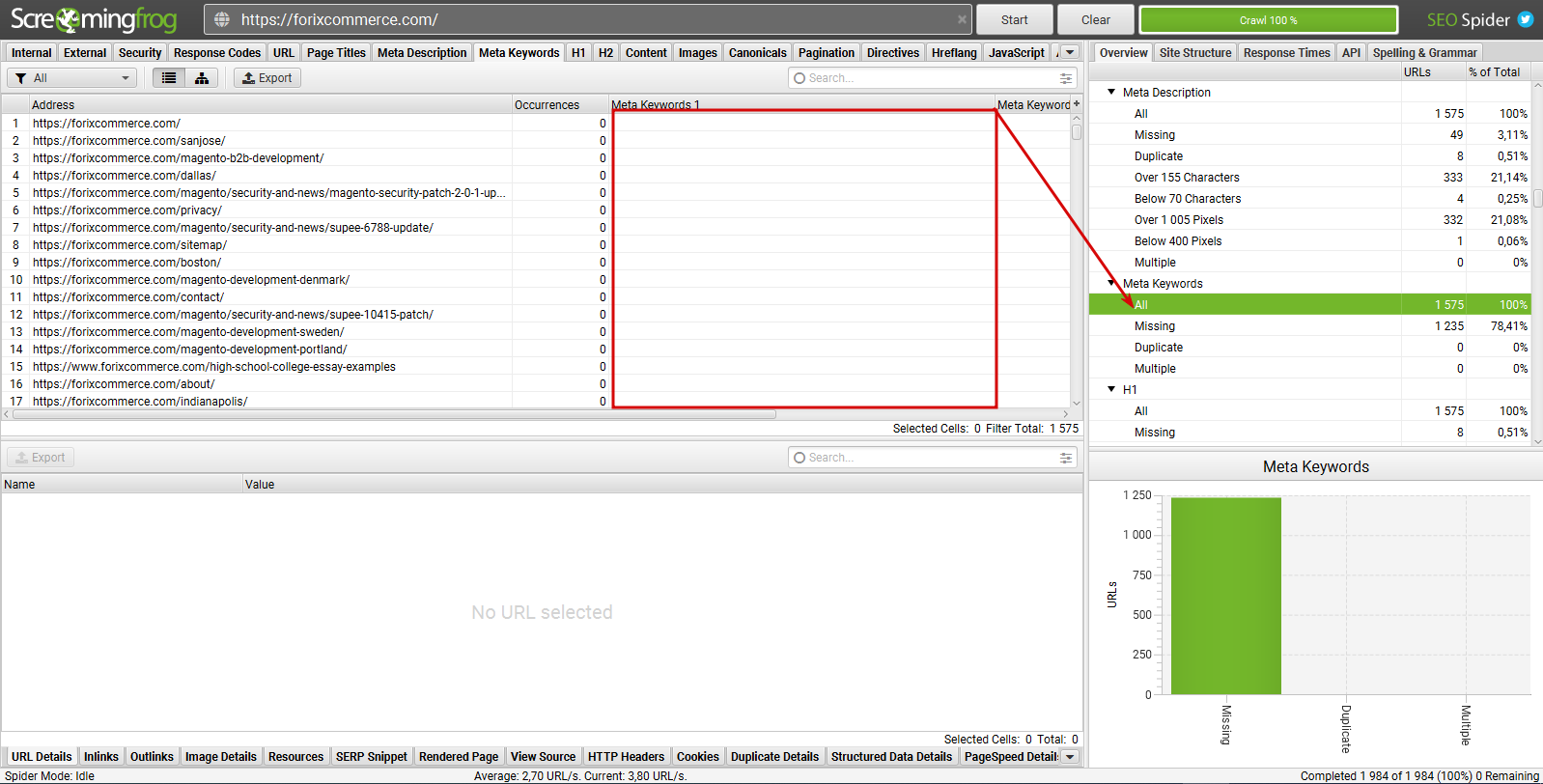Select Duplicate row under Meta Keywords
The width and height of the screenshot is (1543, 784).
(1310, 347)
